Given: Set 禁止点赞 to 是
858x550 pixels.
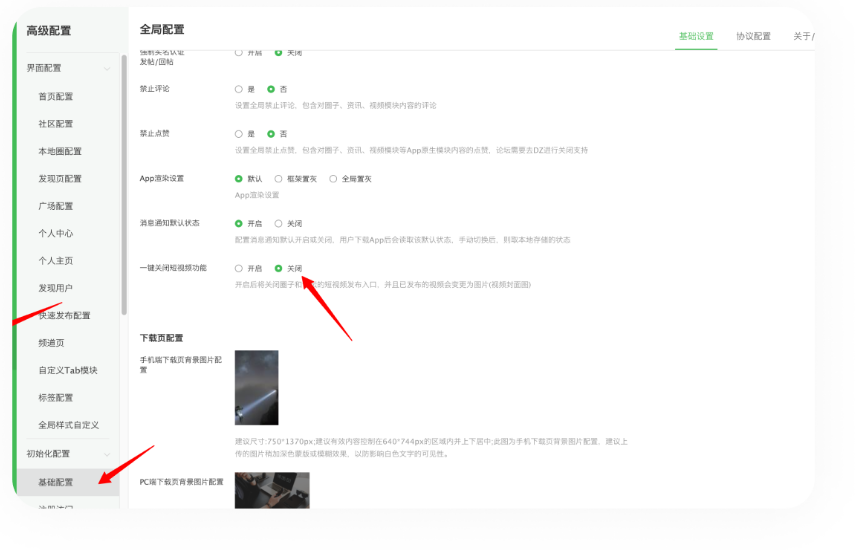Looking at the screenshot, I should click(239, 134).
